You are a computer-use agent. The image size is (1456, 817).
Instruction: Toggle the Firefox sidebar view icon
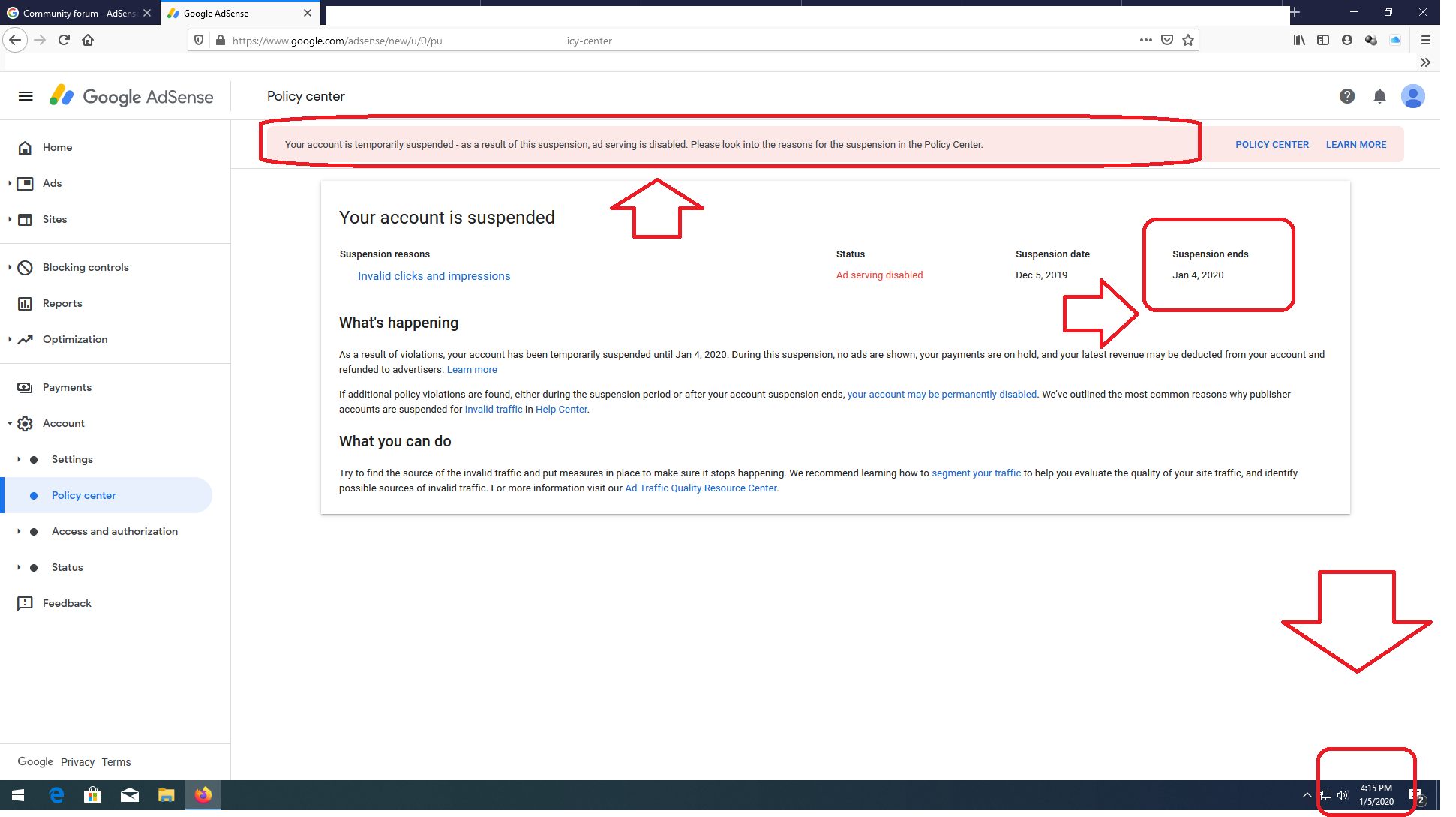[x=1323, y=40]
